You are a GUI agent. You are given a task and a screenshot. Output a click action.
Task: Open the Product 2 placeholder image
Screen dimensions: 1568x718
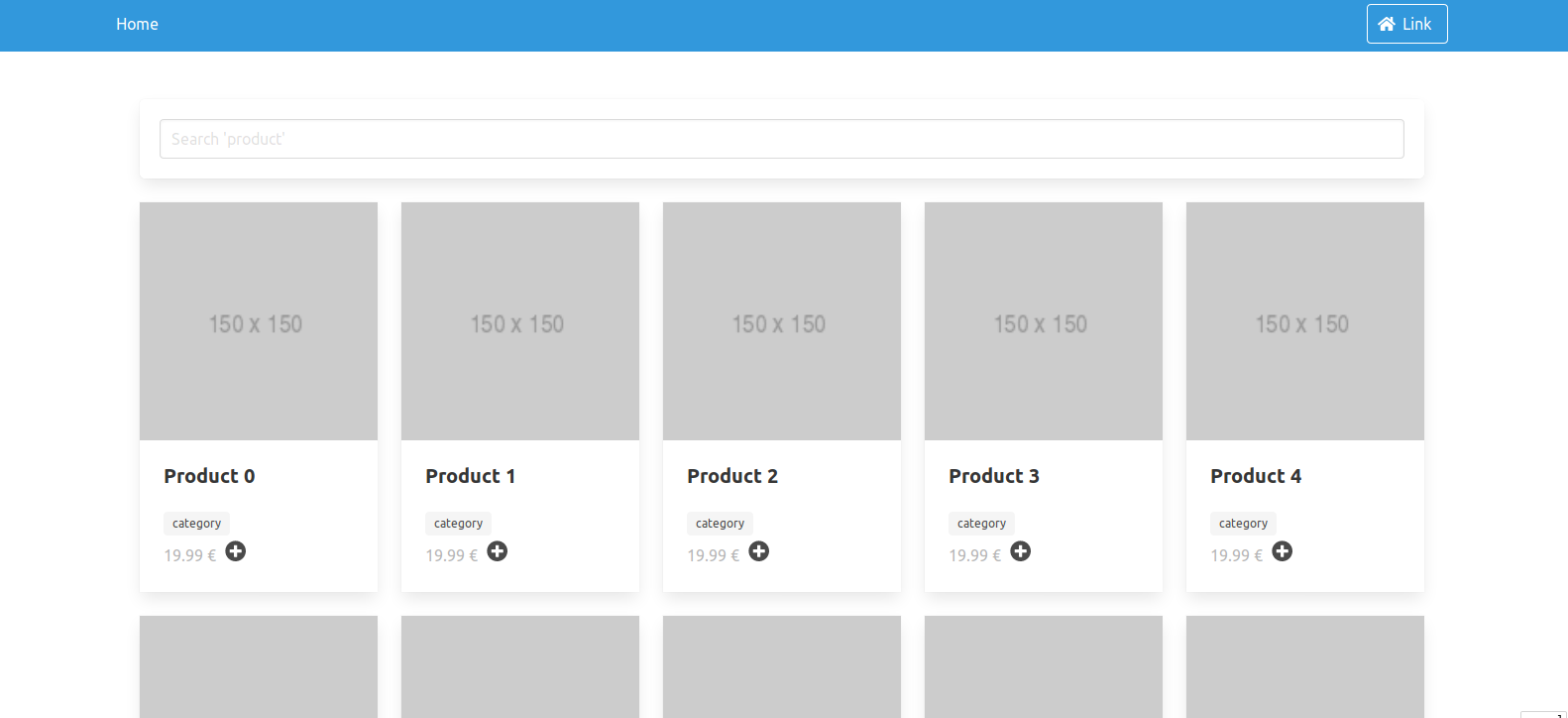tap(782, 321)
